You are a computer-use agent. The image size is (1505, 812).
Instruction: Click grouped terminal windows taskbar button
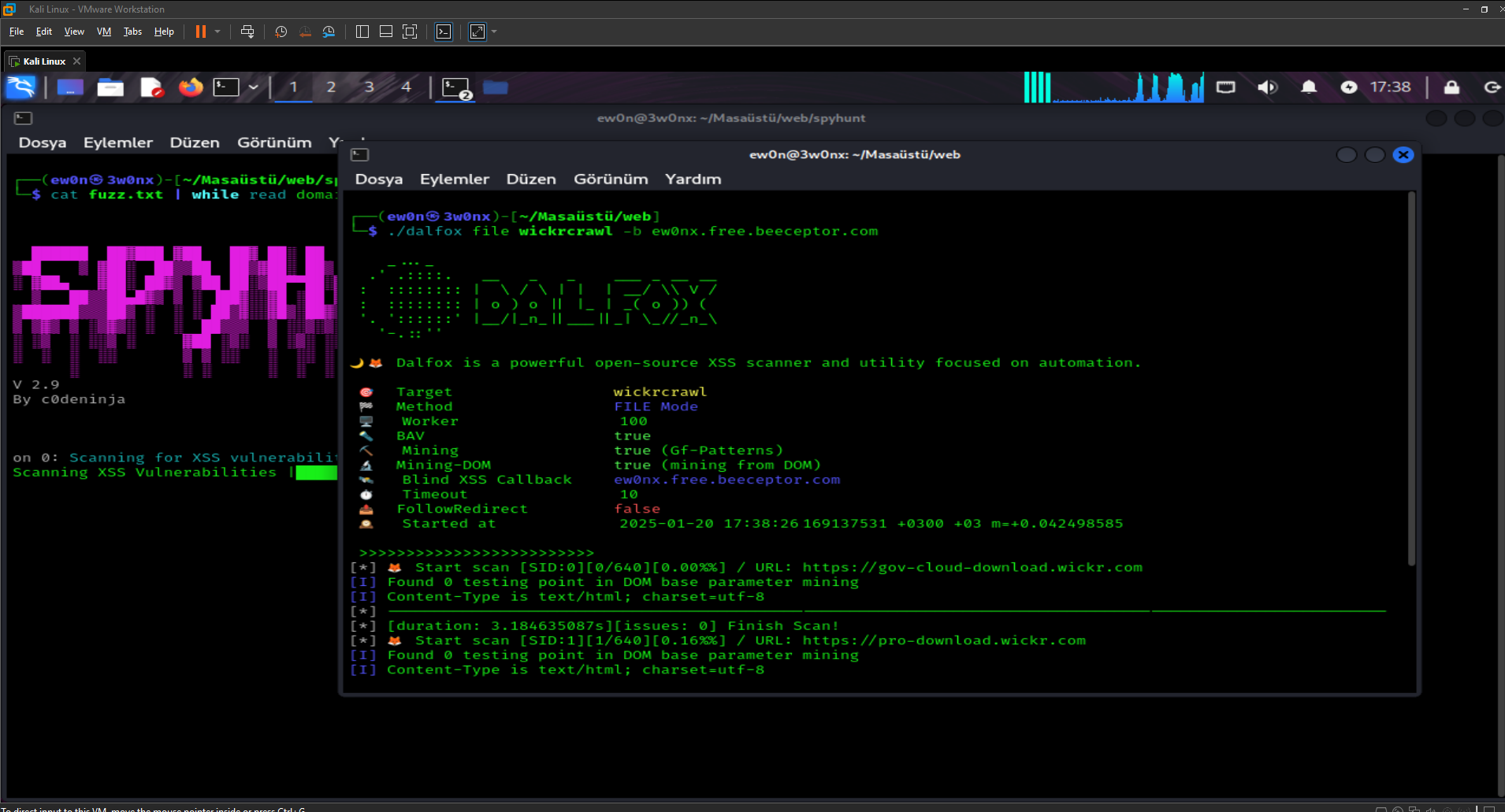(456, 87)
